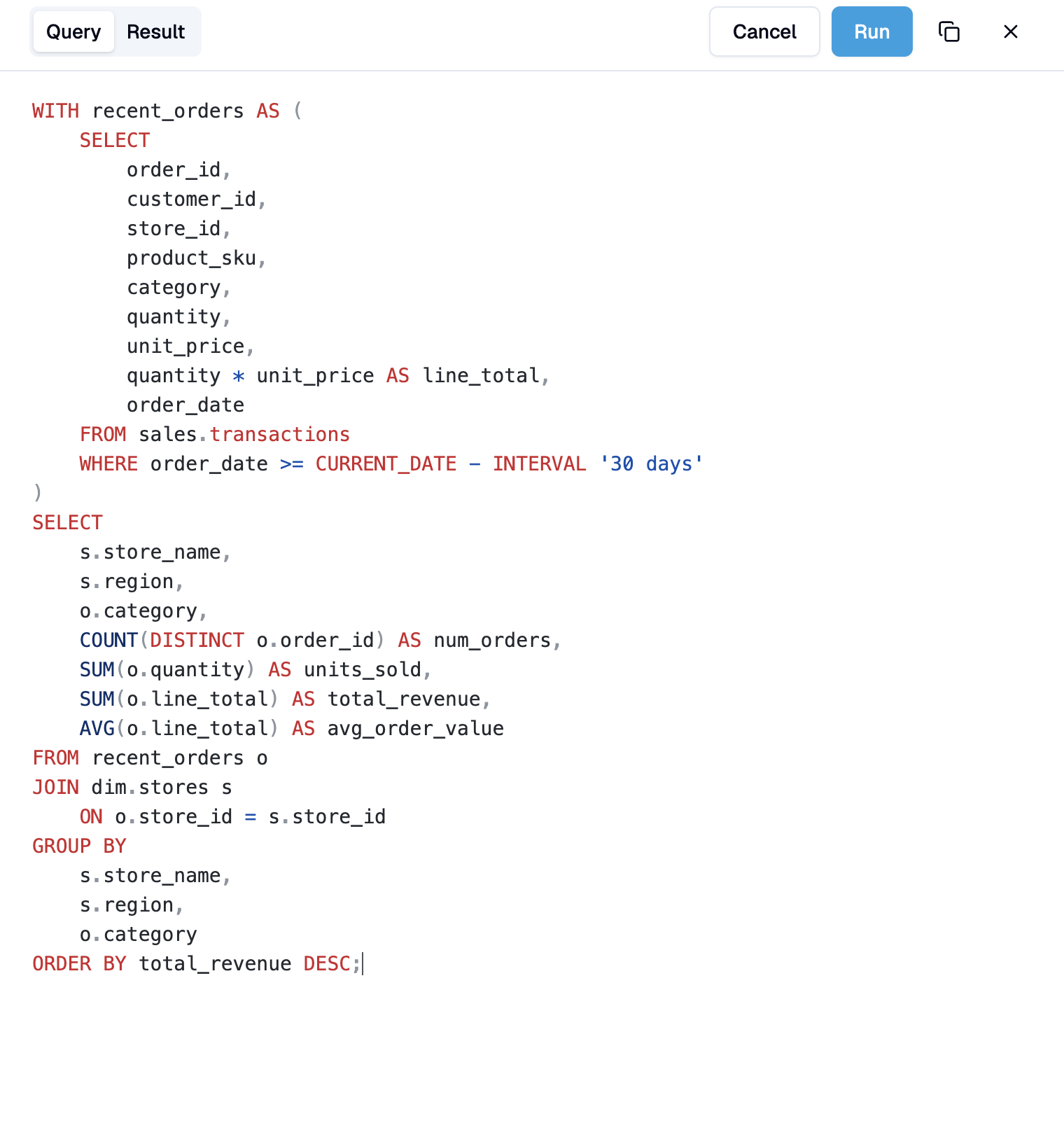
Task: Click the 'avg_order_value' alias
Action: [x=415, y=729]
